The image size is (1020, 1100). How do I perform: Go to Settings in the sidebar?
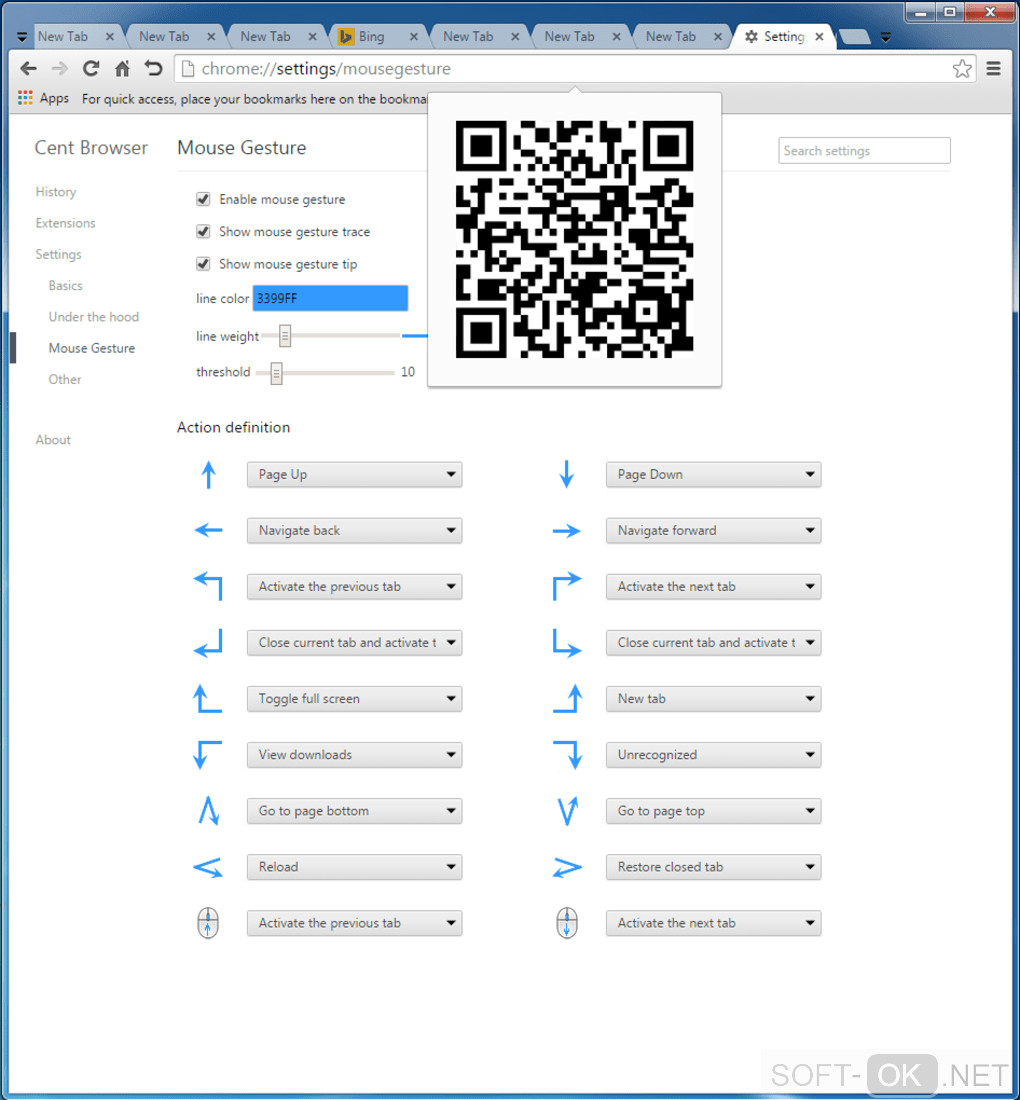58,254
